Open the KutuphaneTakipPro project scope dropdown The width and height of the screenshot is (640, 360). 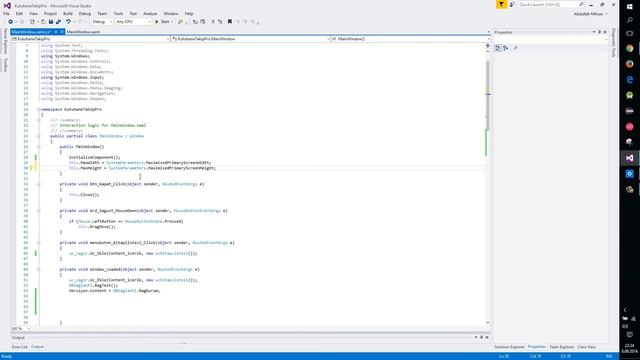click(x=91, y=39)
